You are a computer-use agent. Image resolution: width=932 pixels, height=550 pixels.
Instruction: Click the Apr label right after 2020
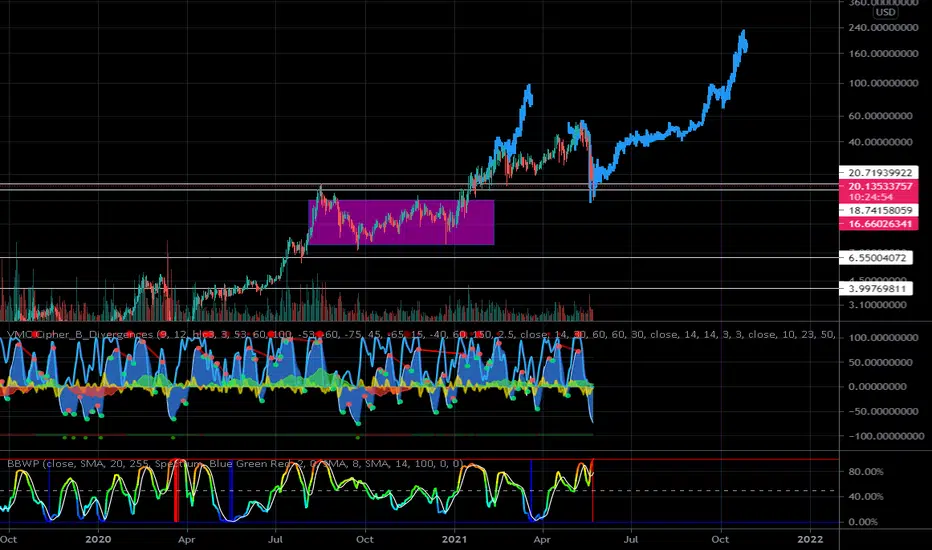tap(187, 539)
